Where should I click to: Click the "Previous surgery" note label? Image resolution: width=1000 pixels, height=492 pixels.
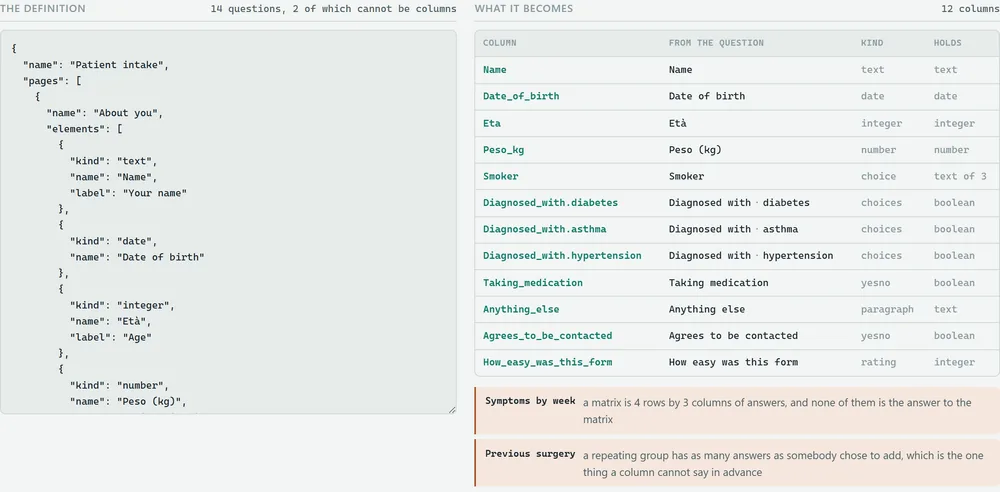tap(530, 454)
